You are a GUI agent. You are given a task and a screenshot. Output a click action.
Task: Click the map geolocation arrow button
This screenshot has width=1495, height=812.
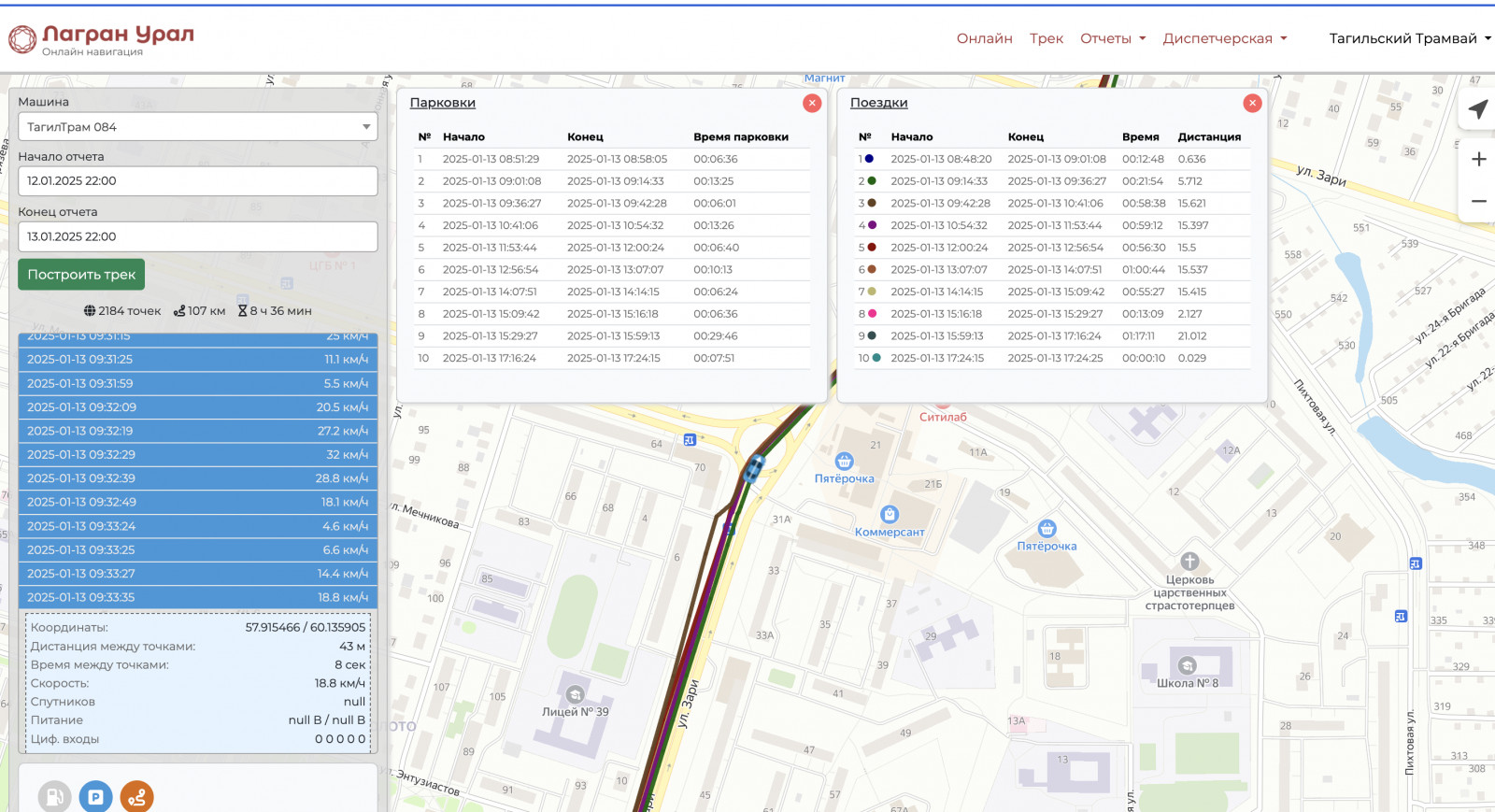click(x=1478, y=109)
